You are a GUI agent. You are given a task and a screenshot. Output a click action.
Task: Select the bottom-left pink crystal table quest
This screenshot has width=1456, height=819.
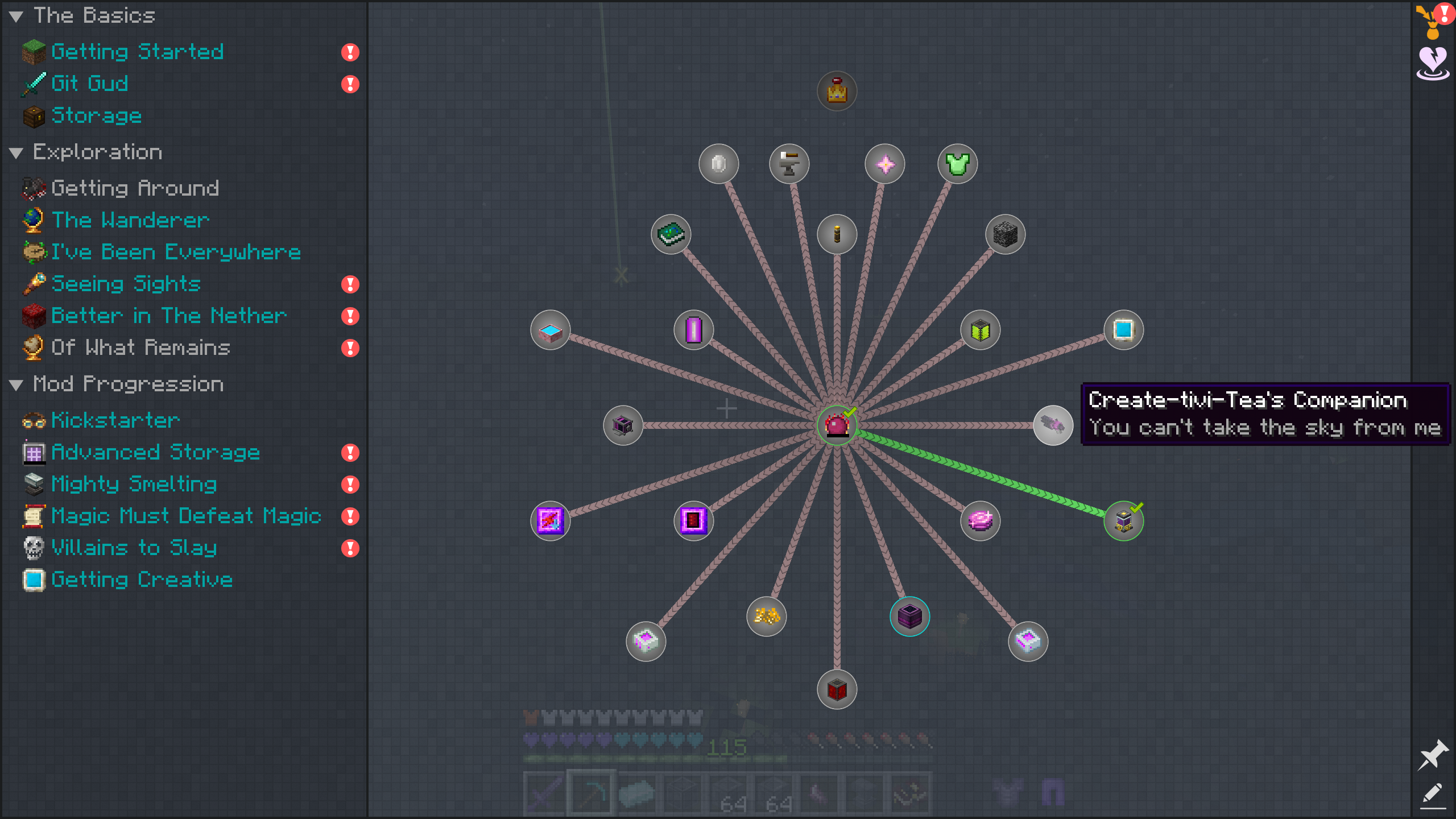tap(646, 642)
